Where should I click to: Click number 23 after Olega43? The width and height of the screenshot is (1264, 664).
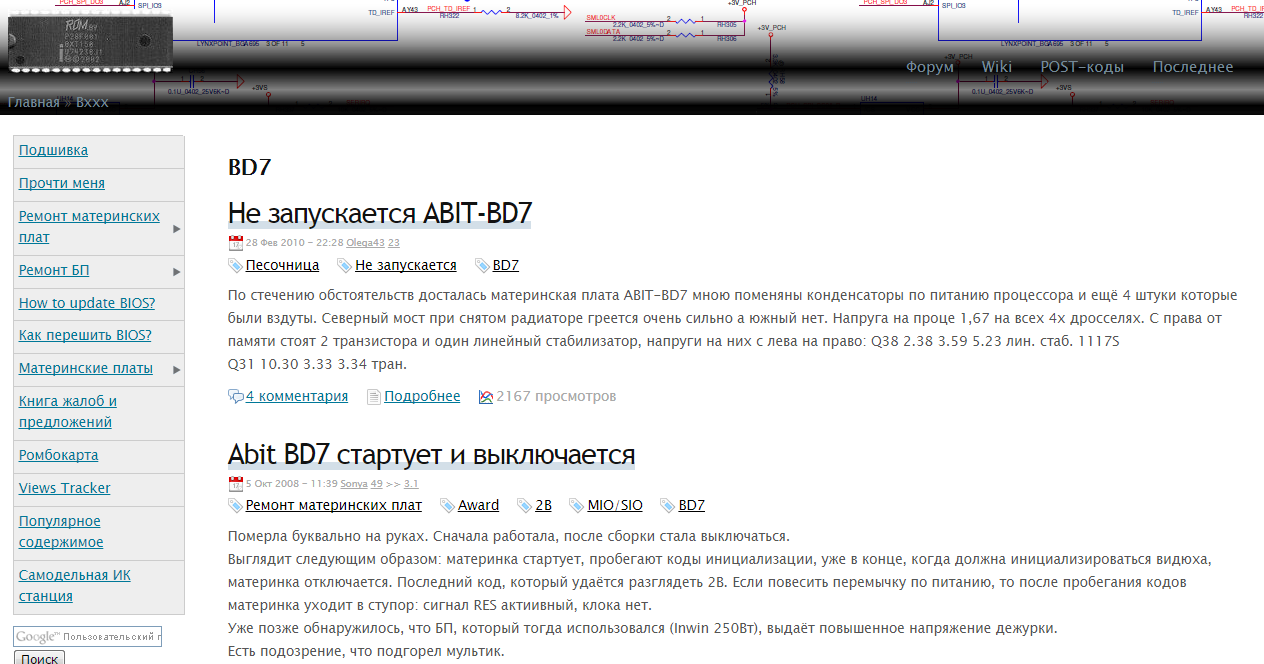394,242
